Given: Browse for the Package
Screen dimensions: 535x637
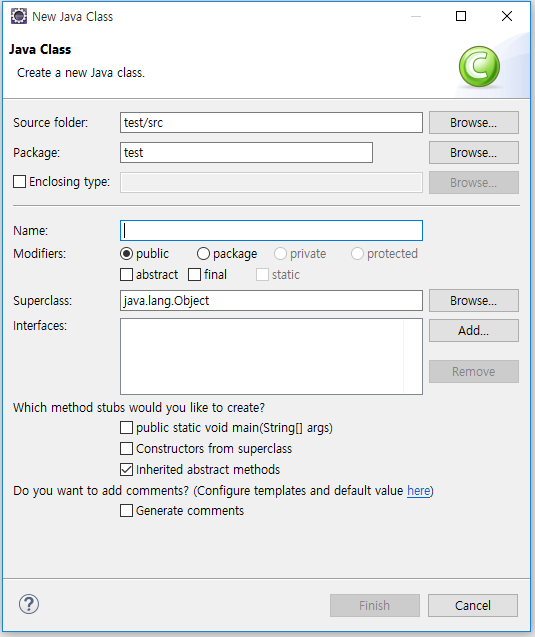Looking at the screenshot, I should 474,152.
